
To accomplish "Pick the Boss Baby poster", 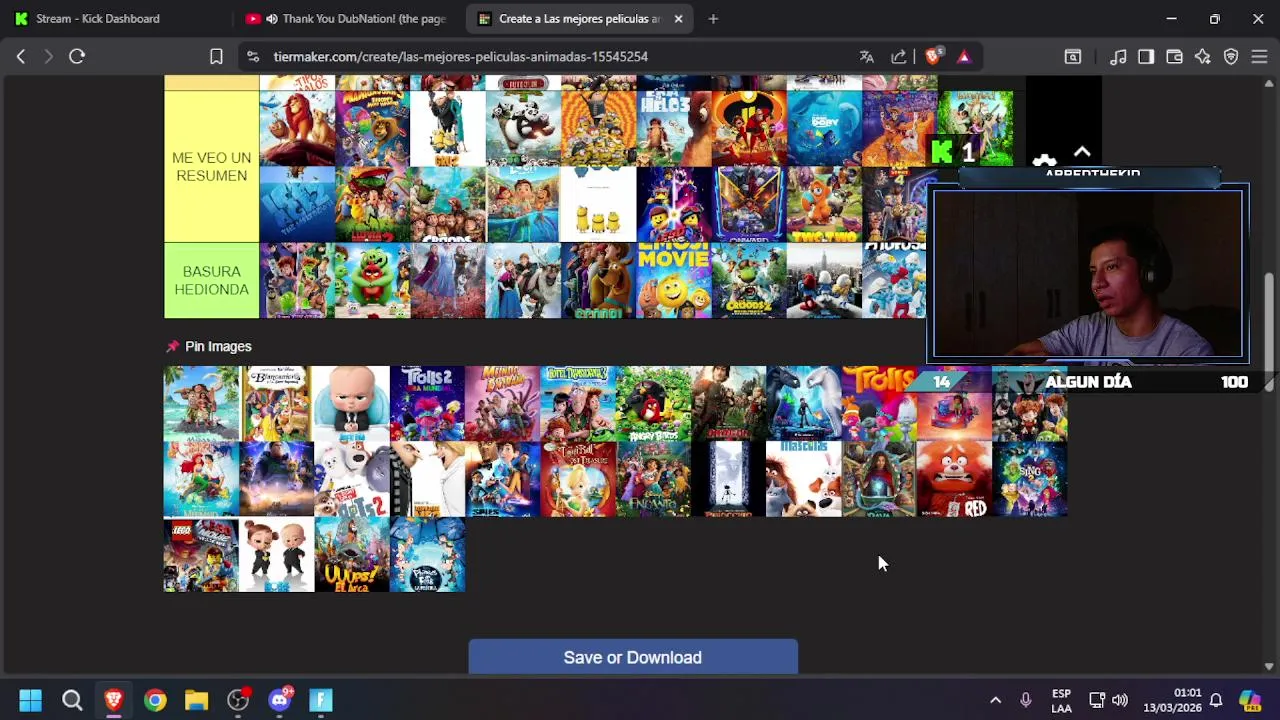I will (x=352, y=403).
